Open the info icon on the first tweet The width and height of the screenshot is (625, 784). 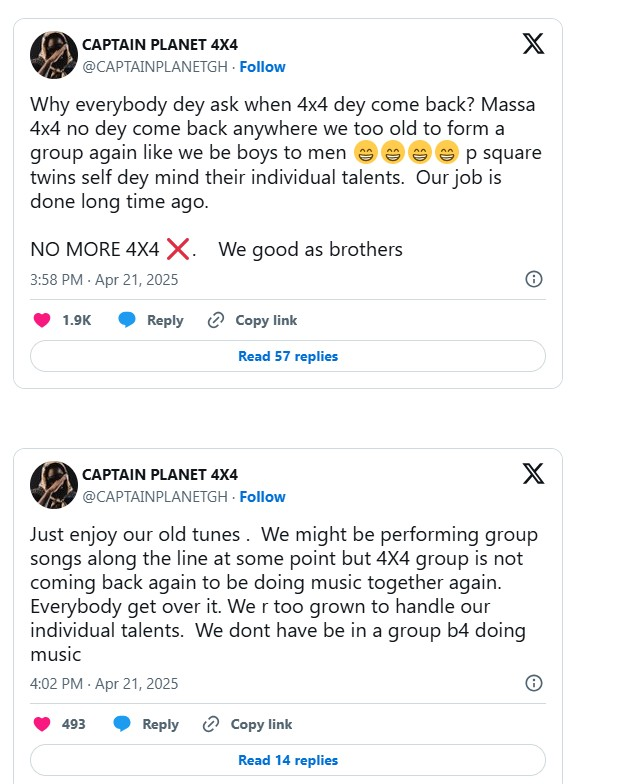pyautogui.click(x=534, y=279)
